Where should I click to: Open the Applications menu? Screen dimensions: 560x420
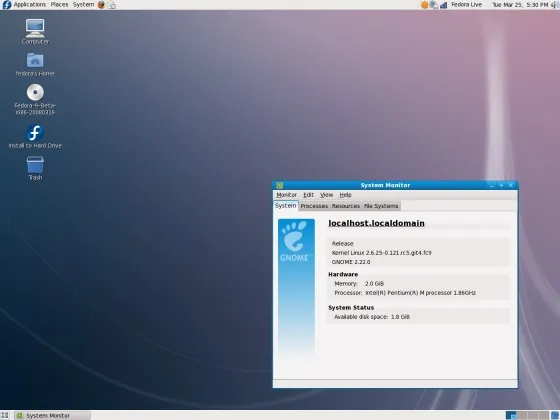[30, 5]
